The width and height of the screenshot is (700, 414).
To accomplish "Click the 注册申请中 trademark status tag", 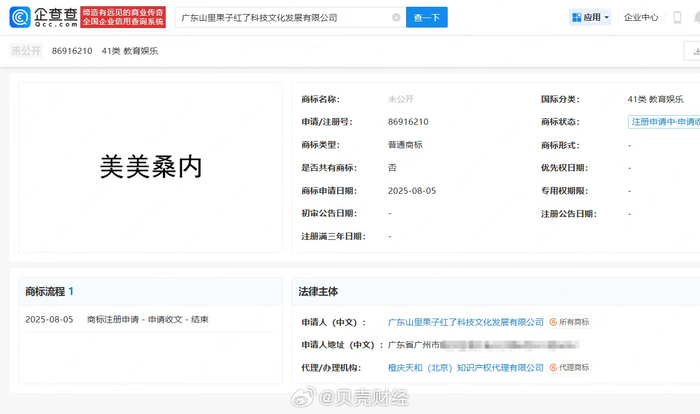I will pos(663,122).
